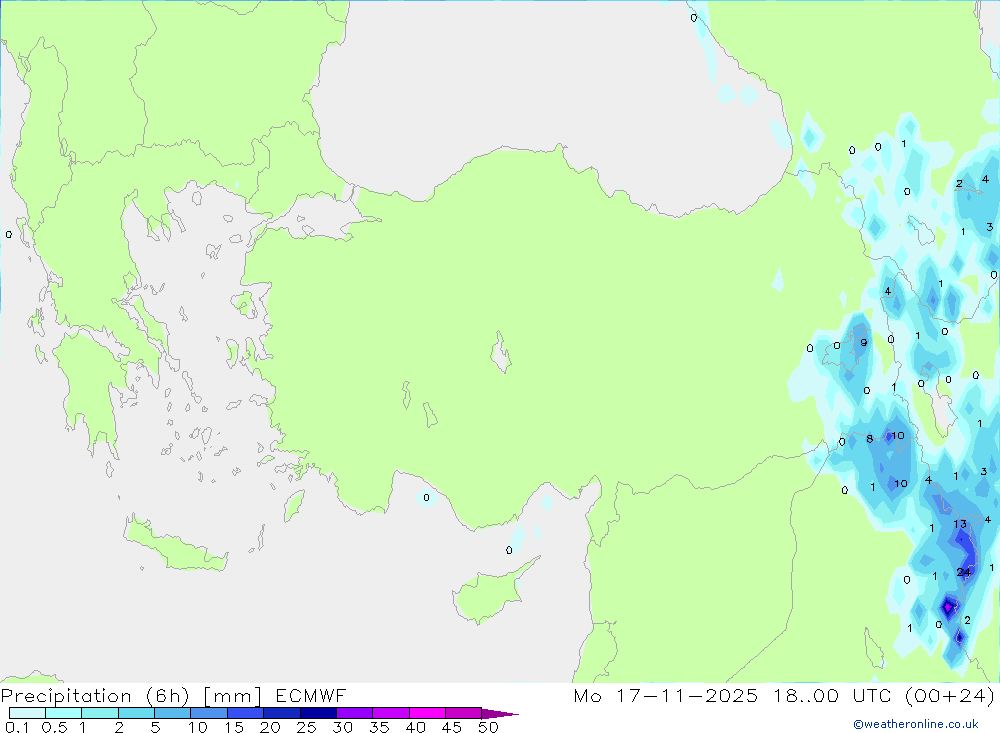
Task: Click the 35–40 mm purple legend swatch
Action: click(390, 713)
